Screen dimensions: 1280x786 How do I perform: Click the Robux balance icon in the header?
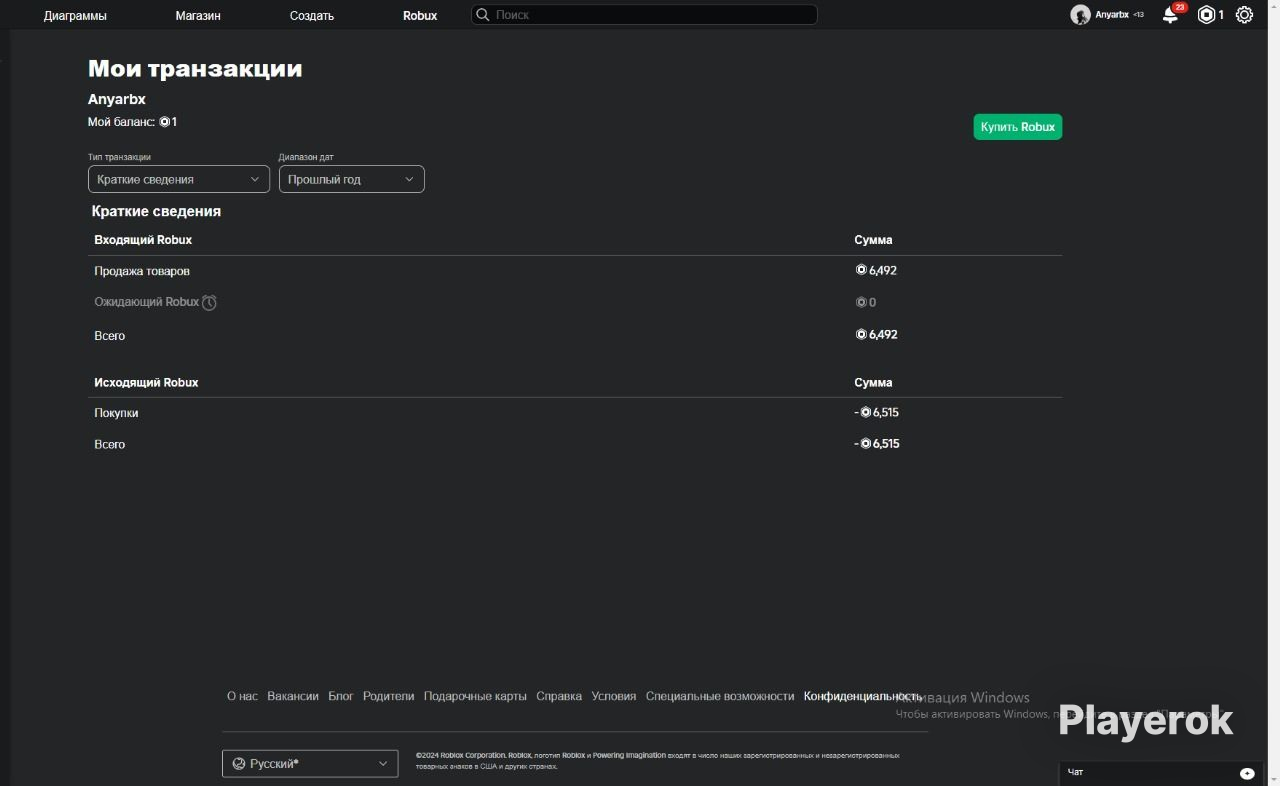pos(1206,15)
